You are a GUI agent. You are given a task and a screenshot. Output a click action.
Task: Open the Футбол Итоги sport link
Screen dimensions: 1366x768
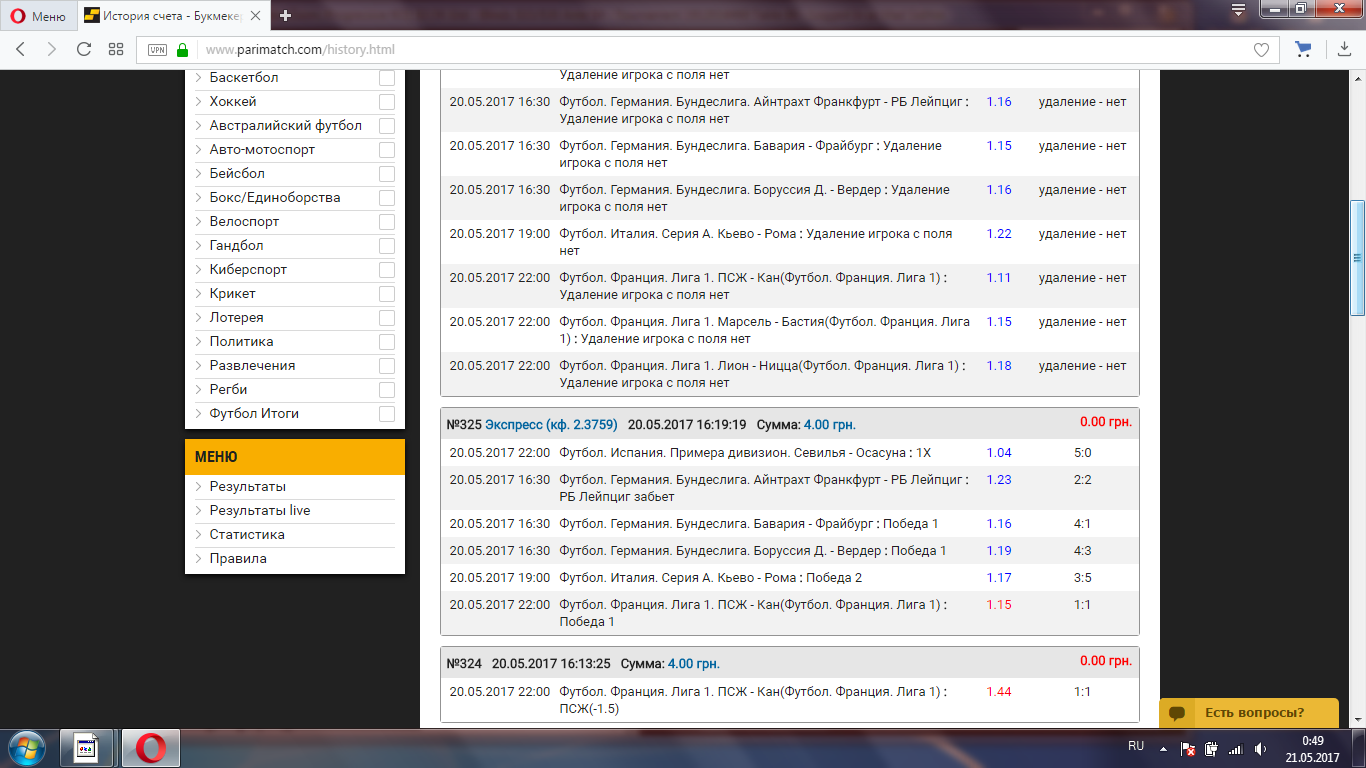coord(254,414)
